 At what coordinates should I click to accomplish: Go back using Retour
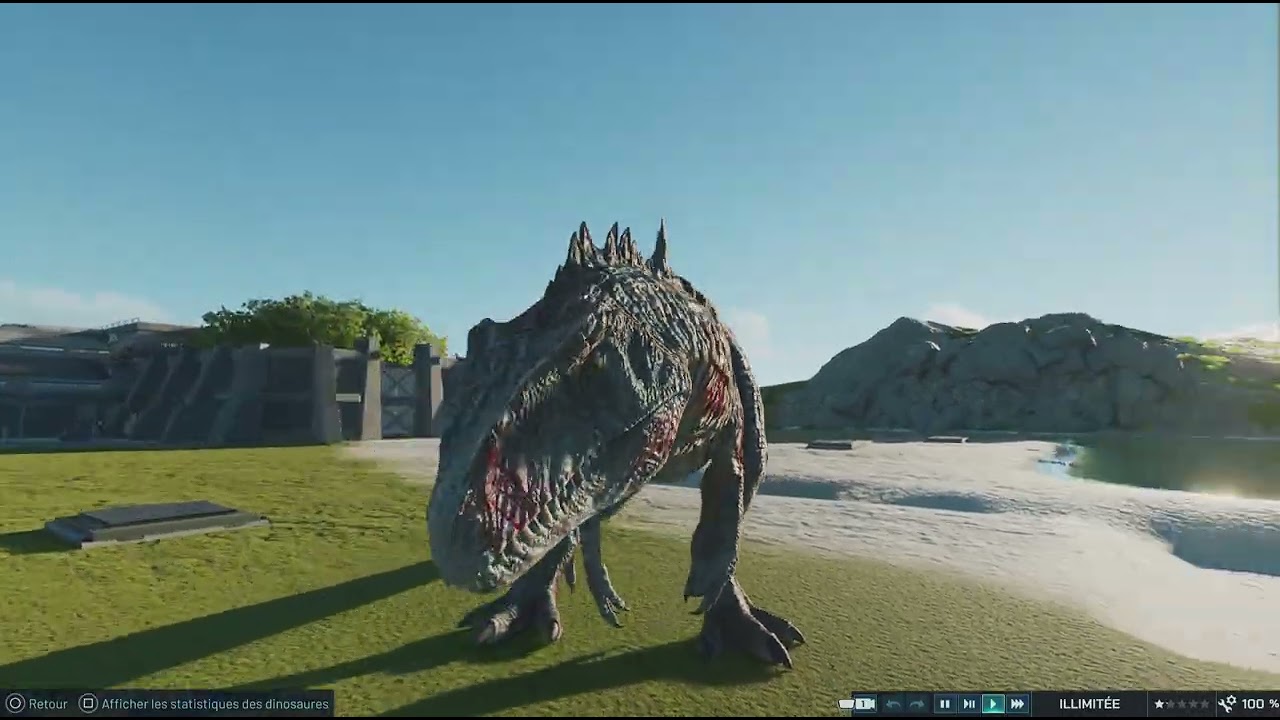pyautogui.click(x=47, y=704)
